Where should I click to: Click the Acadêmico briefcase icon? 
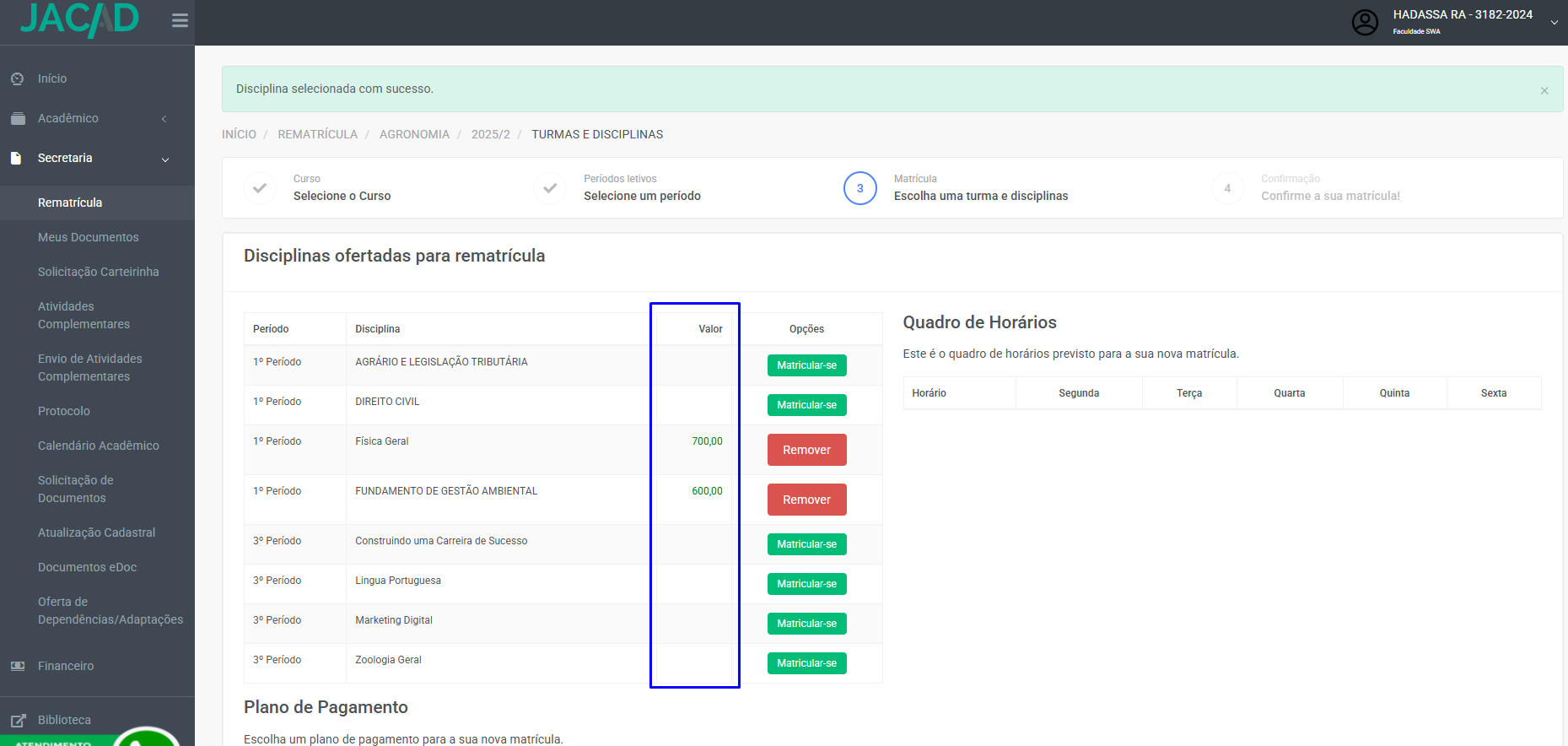[18, 118]
